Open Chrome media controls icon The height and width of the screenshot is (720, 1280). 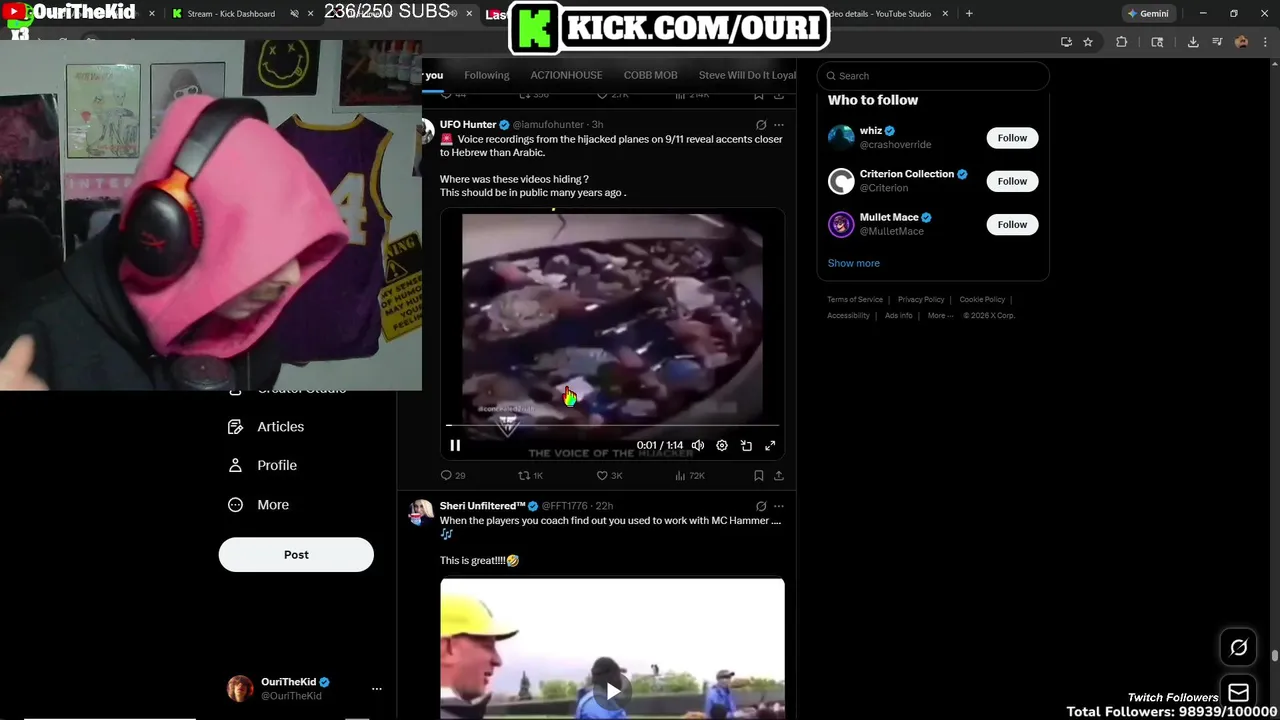[1217, 42]
